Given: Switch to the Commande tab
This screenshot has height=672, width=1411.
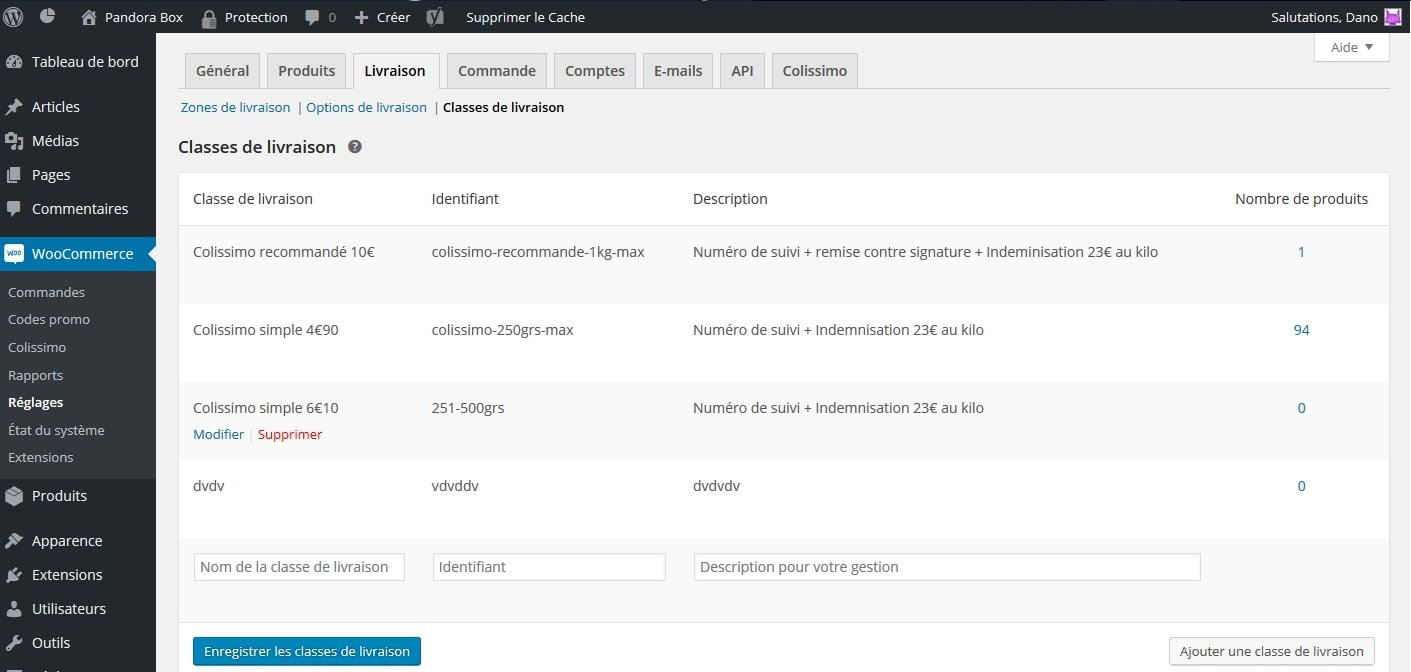Looking at the screenshot, I should [x=496, y=71].
